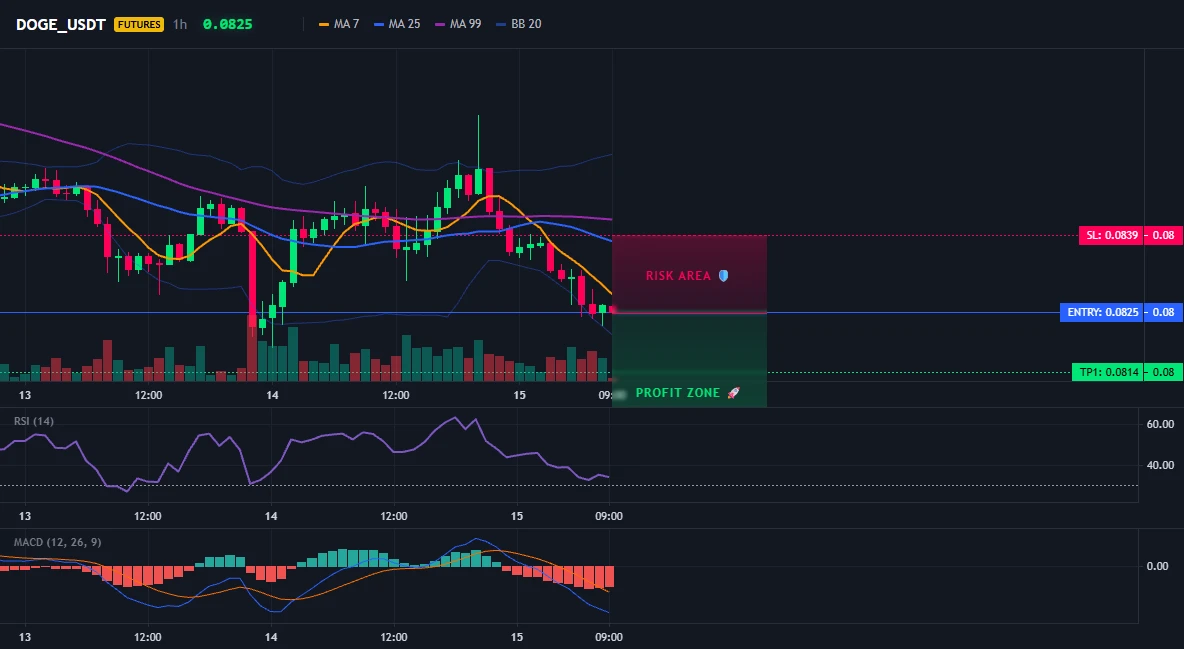
Task: Toggle the MA 7 legend entry
Action: (339, 24)
